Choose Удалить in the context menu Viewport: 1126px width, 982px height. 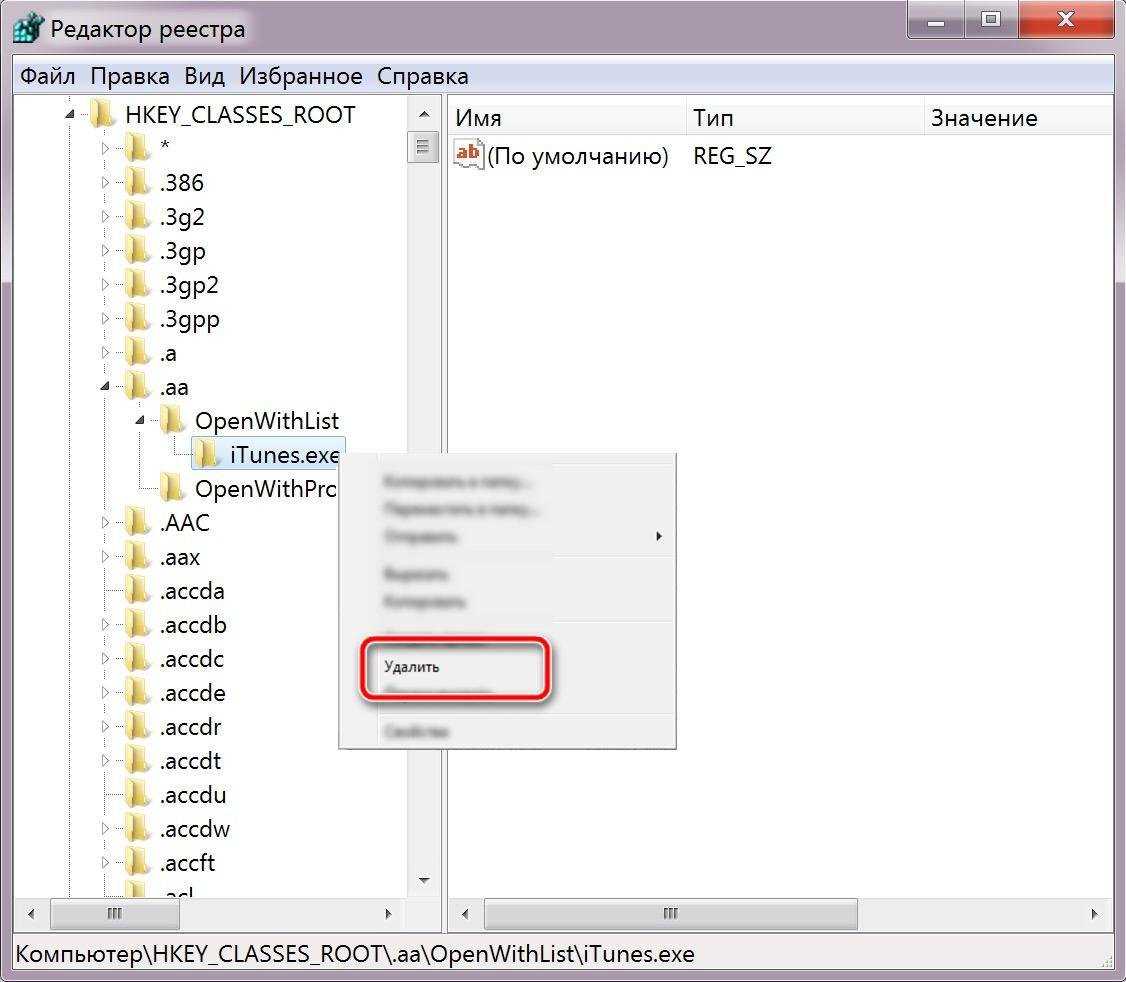(x=412, y=667)
